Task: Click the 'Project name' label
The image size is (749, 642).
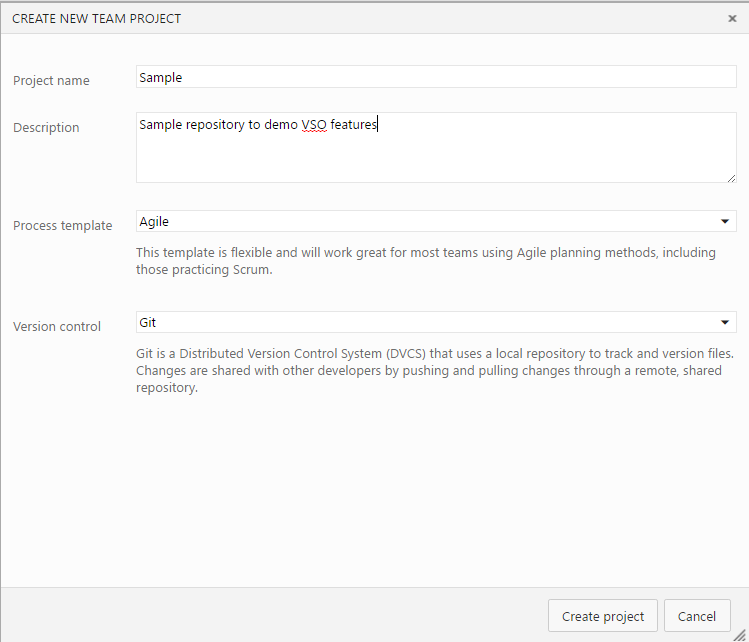Action: click(51, 81)
